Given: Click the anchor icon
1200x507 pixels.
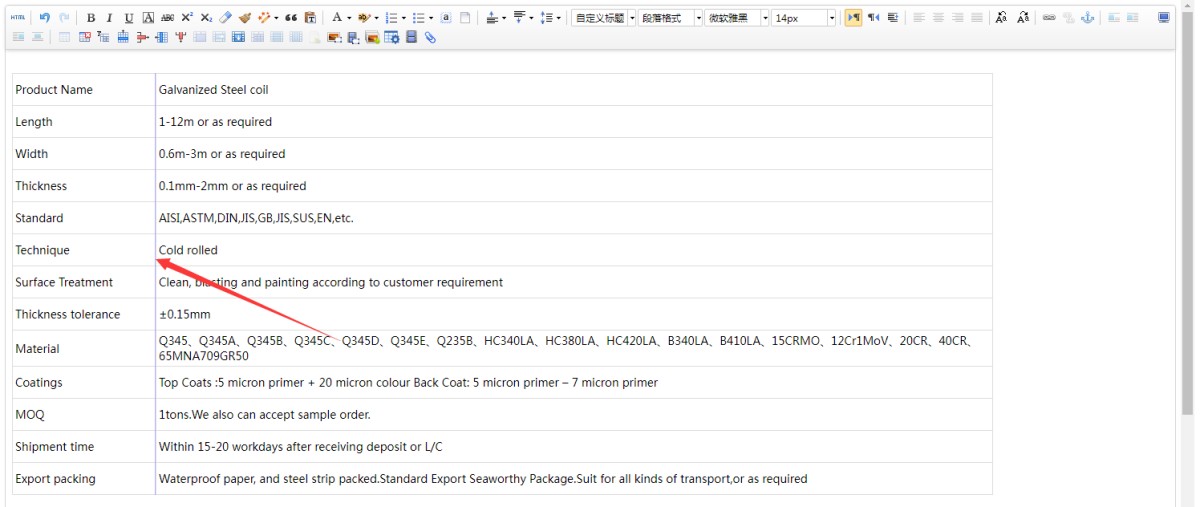Looking at the screenshot, I should coord(1088,18).
